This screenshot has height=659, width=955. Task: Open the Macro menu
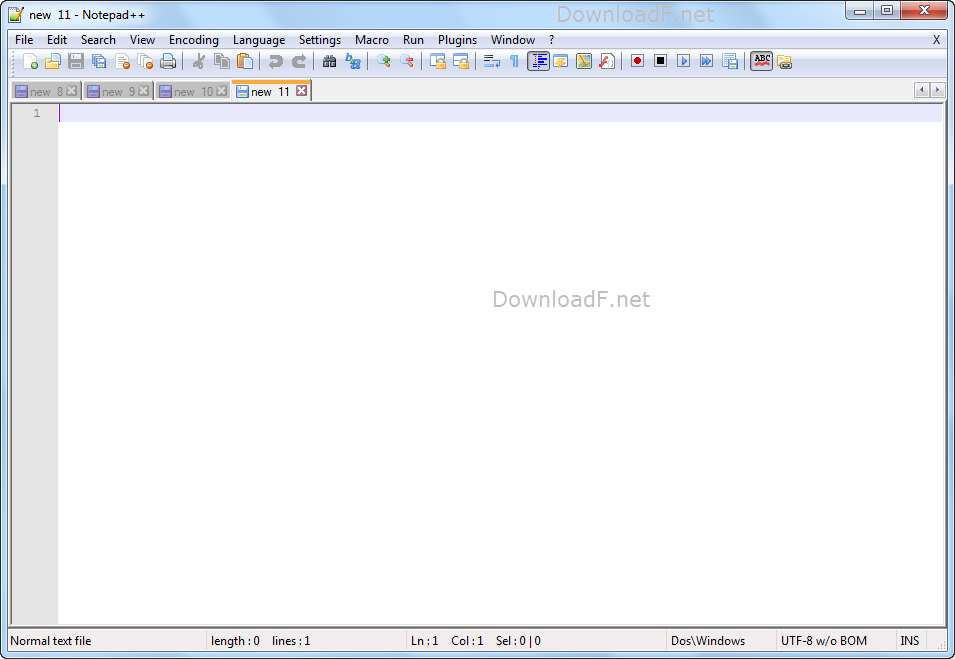click(x=372, y=40)
